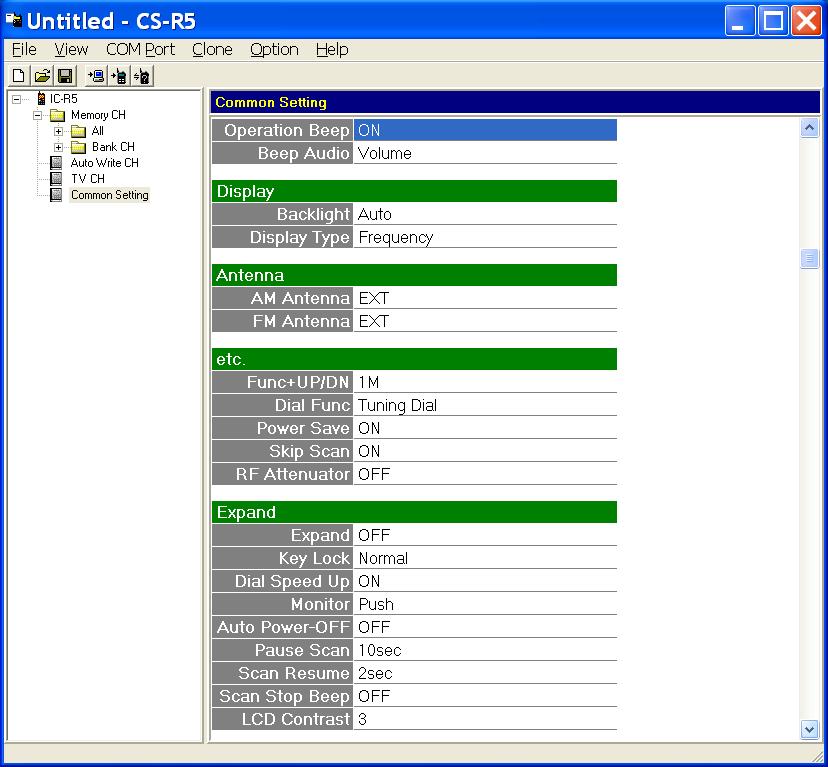Change the Key Lock Normal value
This screenshot has height=767, width=828.
coord(485,558)
